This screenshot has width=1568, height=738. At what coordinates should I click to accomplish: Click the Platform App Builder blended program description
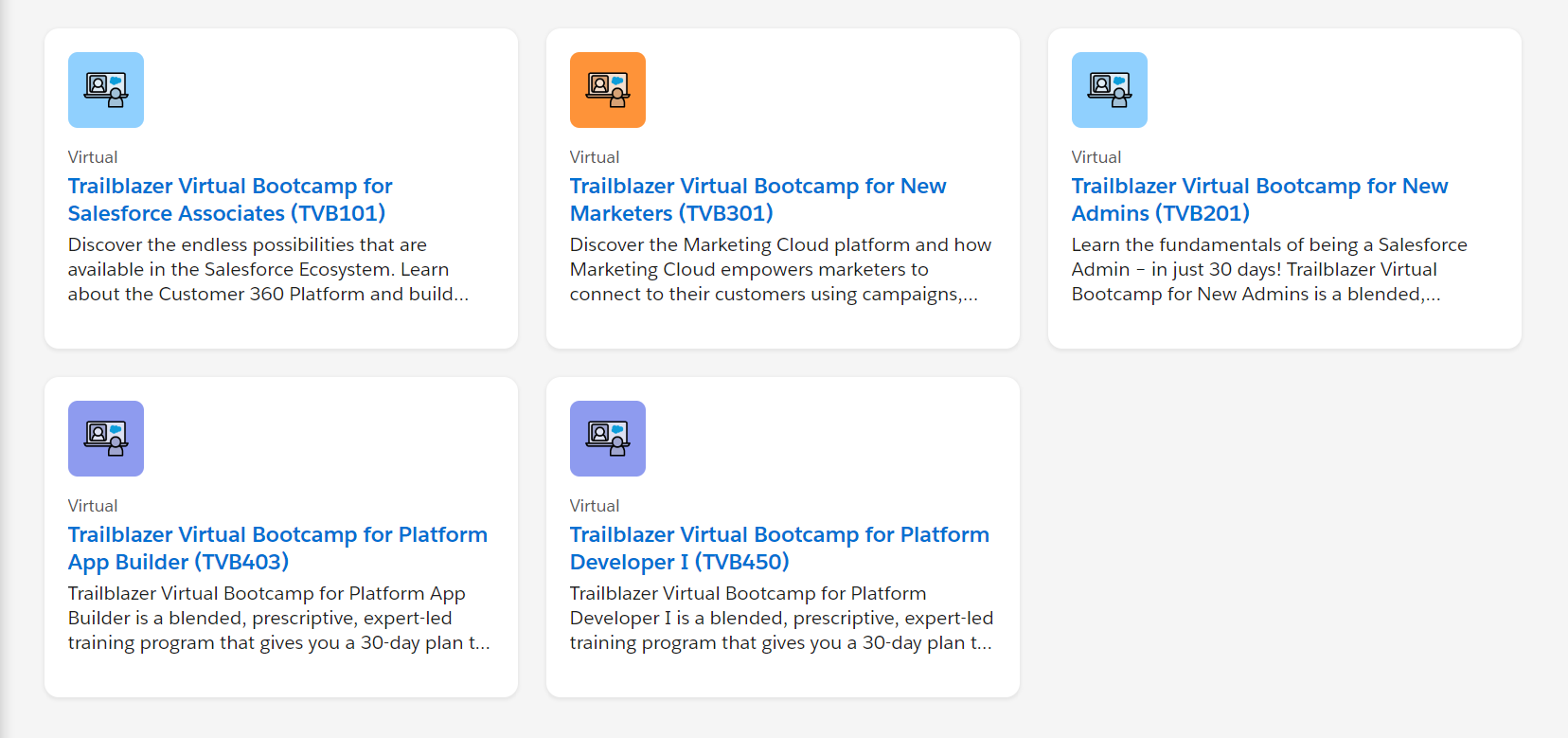coord(279,619)
